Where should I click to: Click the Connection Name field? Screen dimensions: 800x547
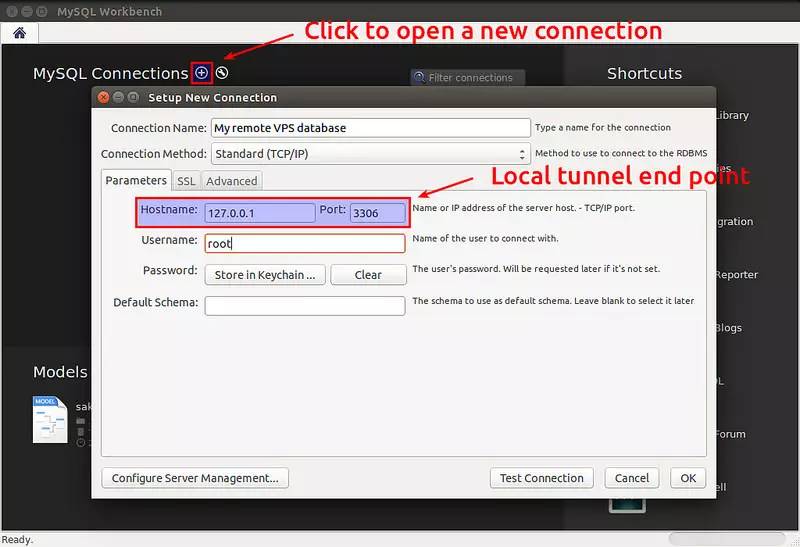tap(370, 128)
